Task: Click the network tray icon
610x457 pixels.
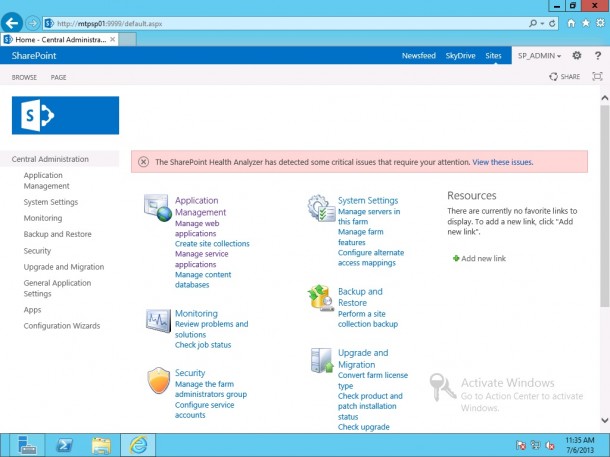Action: [x=536, y=445]
